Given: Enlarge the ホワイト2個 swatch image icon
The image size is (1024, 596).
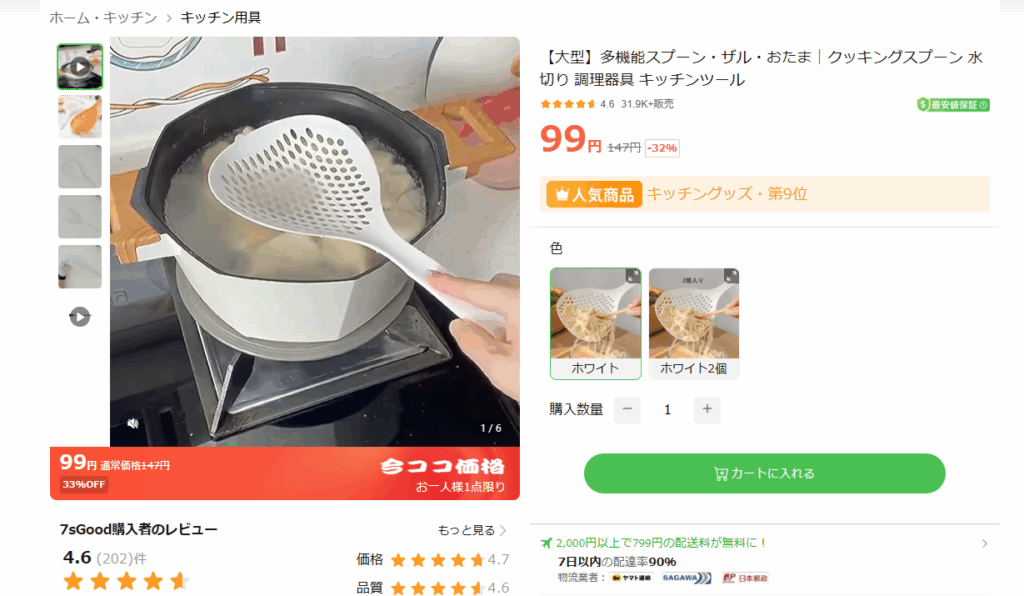Looking at the screenshot, I should click(731, 275).
